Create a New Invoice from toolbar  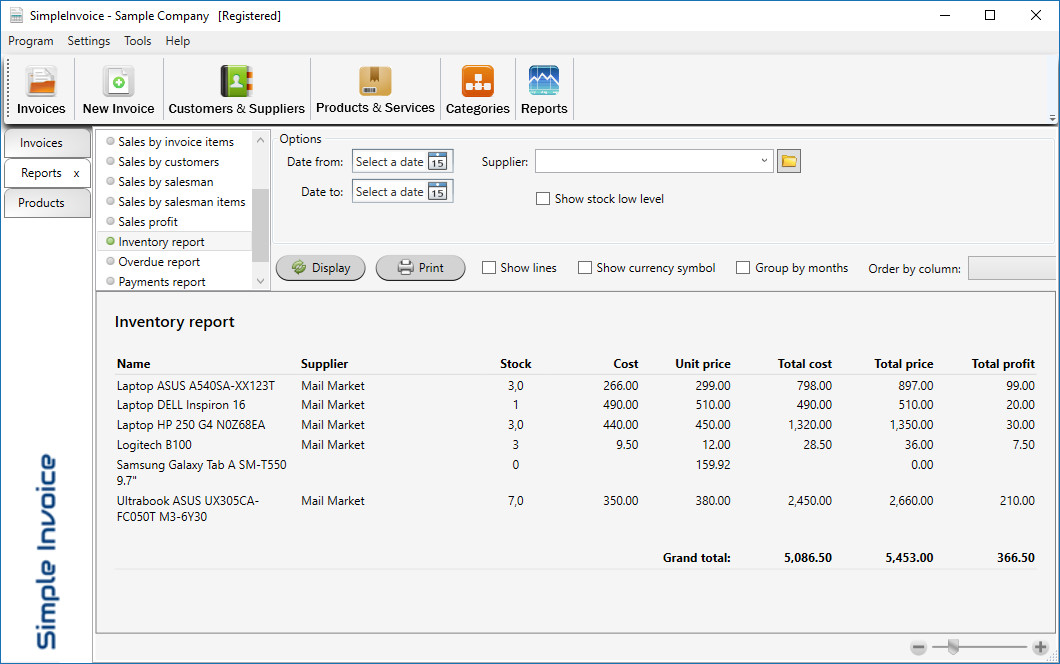118,90
